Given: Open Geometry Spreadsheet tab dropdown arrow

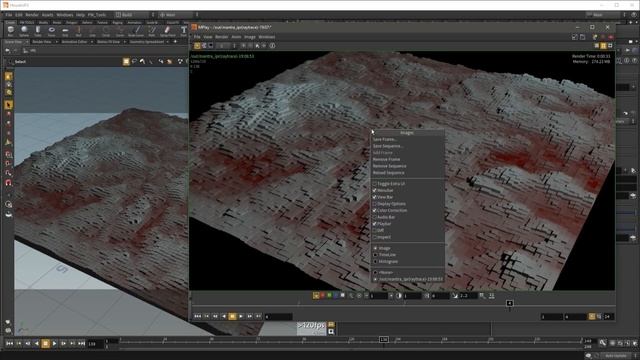Looking at the screenshot, I should [x=167, y=42].
